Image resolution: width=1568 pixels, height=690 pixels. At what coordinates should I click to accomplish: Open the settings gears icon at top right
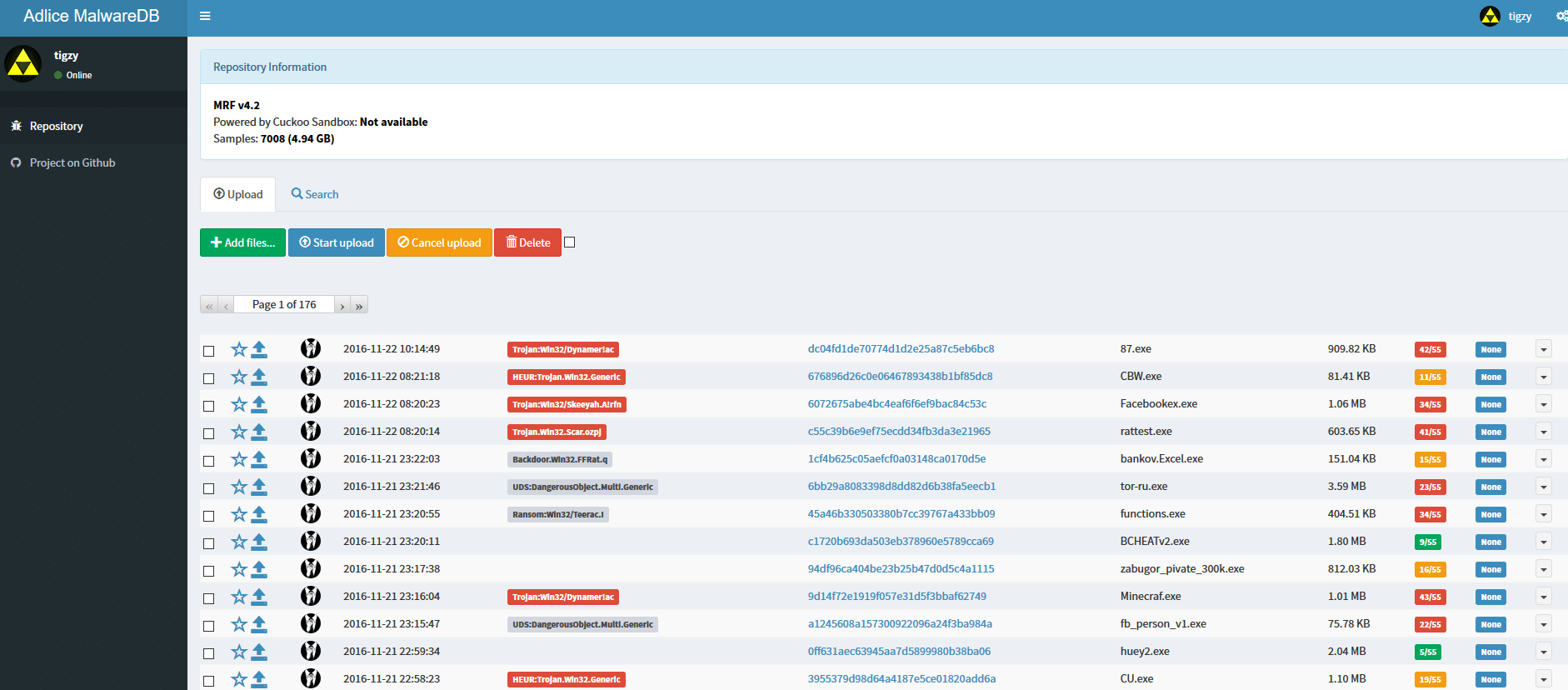click(1561, 16)
